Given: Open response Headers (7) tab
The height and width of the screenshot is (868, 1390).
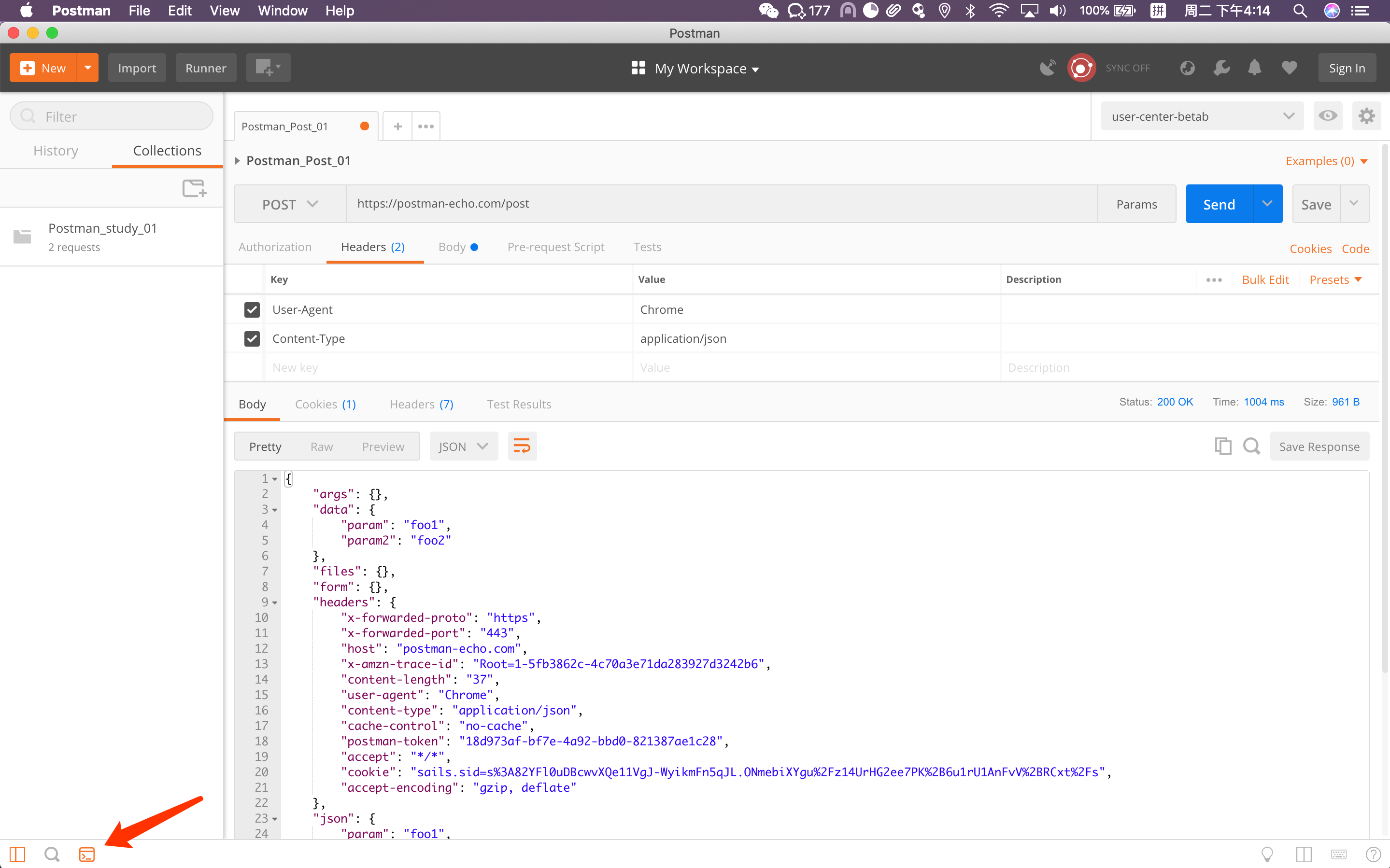Looking at the screenshot, I should [x=422, y=404].
